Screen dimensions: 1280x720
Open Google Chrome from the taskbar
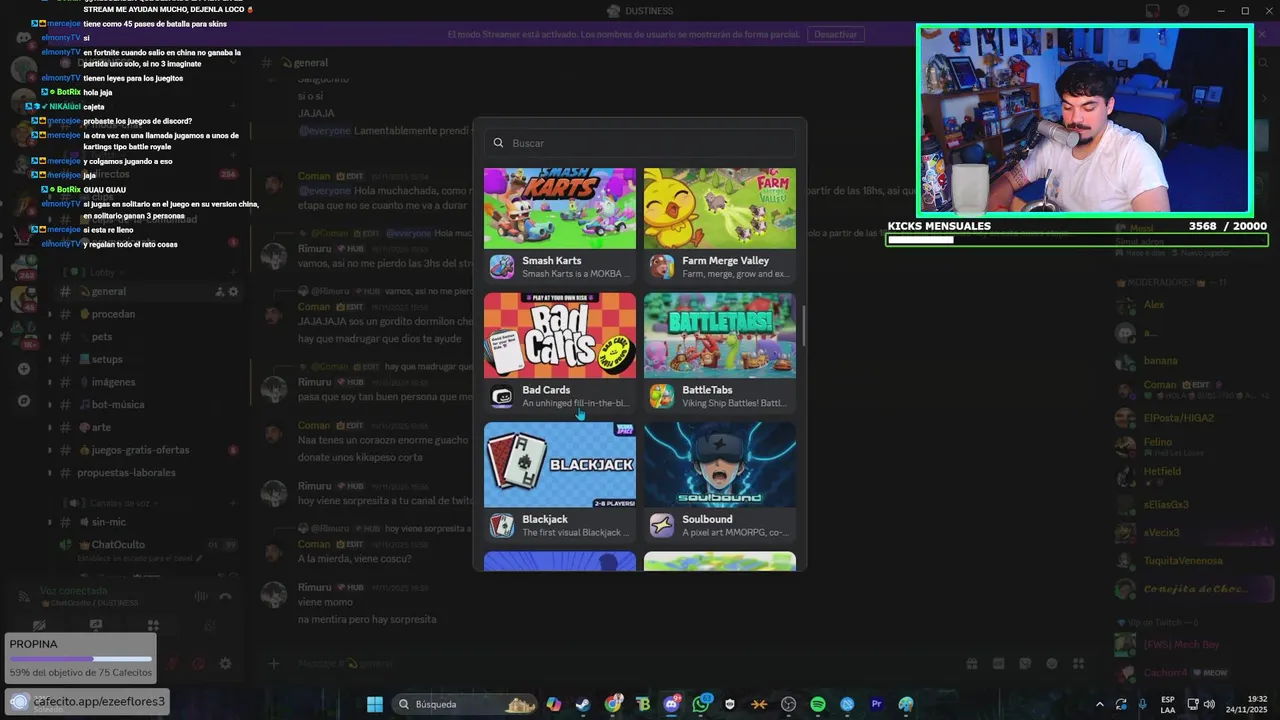click(x=612, y=704)
